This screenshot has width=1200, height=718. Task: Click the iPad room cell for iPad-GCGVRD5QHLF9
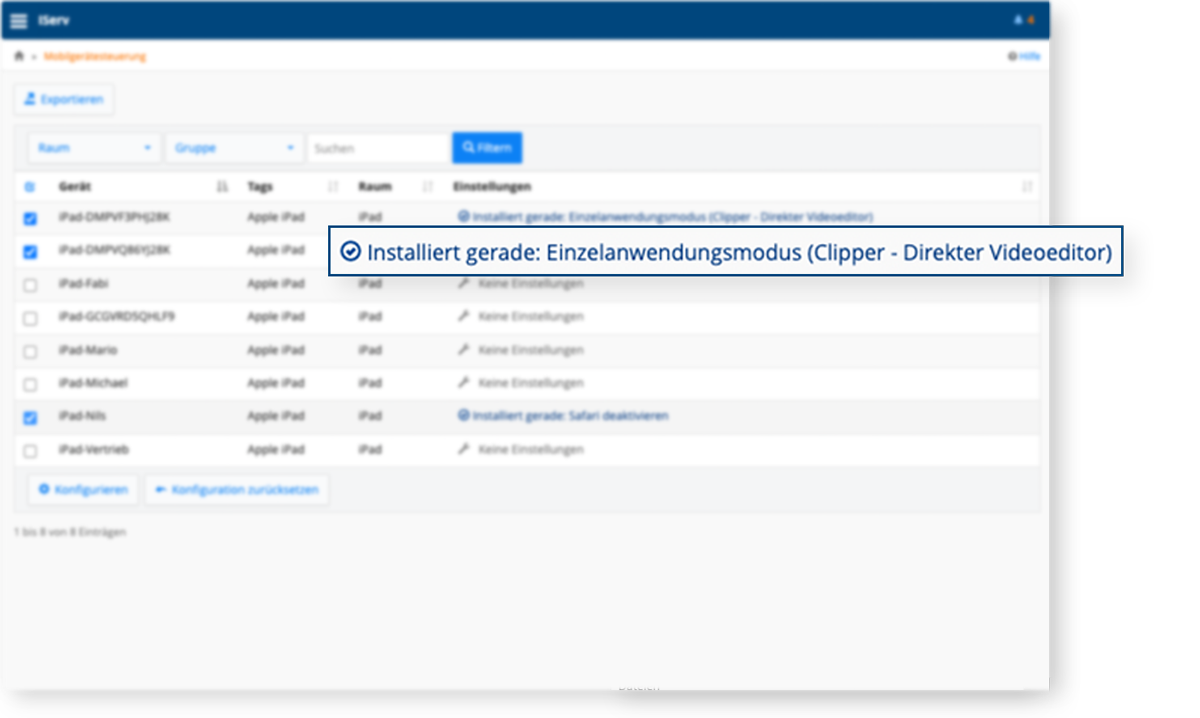pyautogui.click(x=370, y=317)
